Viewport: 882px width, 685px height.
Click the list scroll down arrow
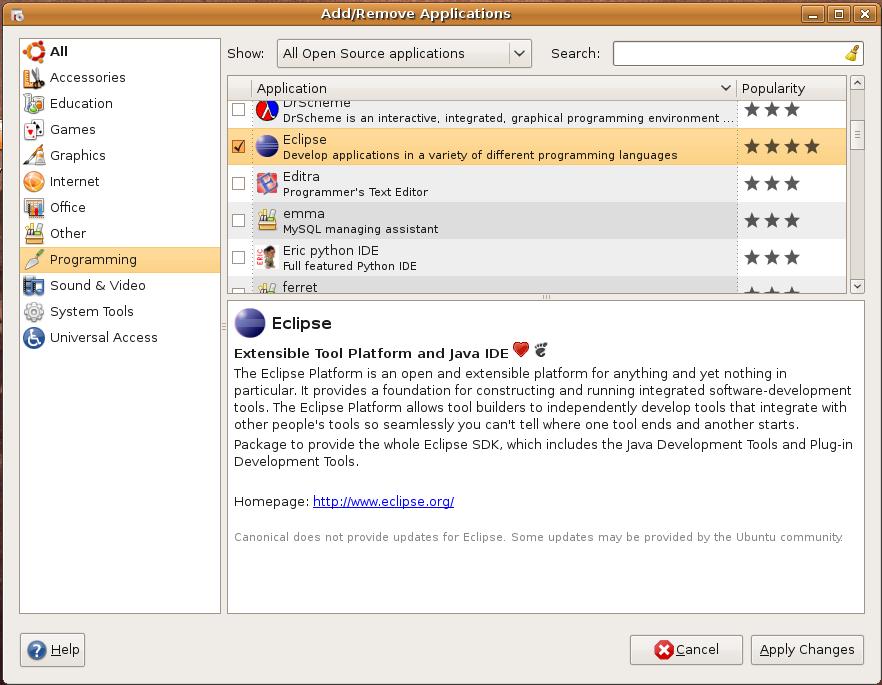click(x=857, y=286)
